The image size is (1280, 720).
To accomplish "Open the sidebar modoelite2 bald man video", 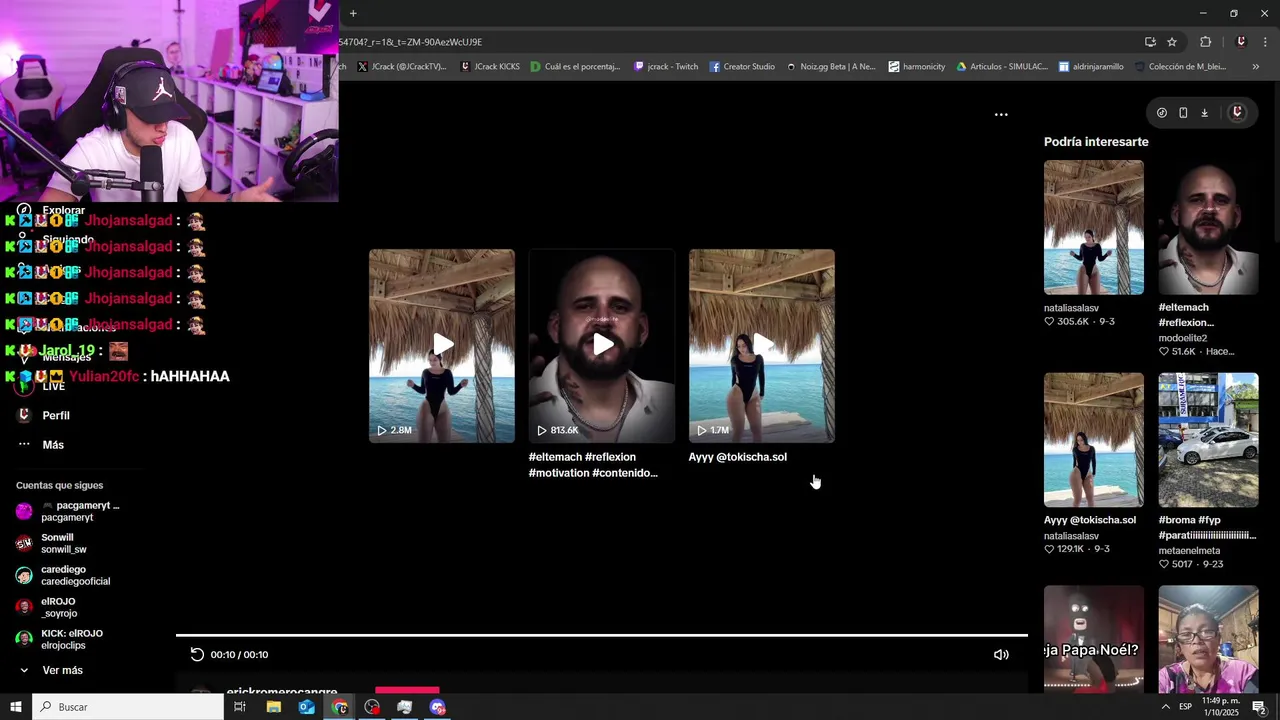I will 1208,228.
